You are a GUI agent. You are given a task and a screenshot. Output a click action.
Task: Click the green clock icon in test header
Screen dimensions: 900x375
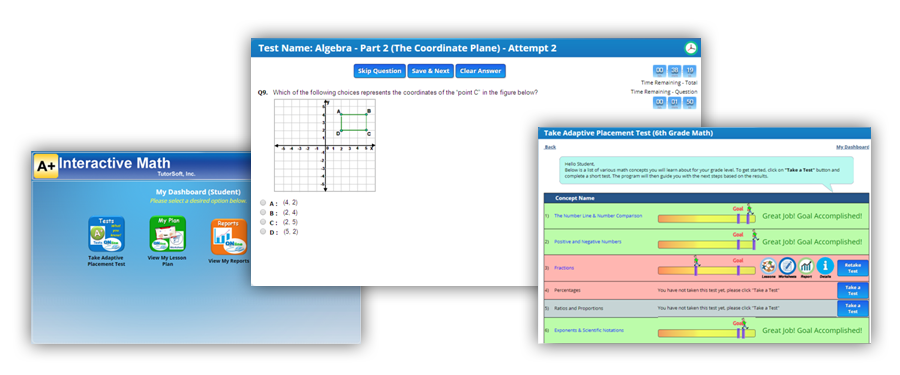691,48
